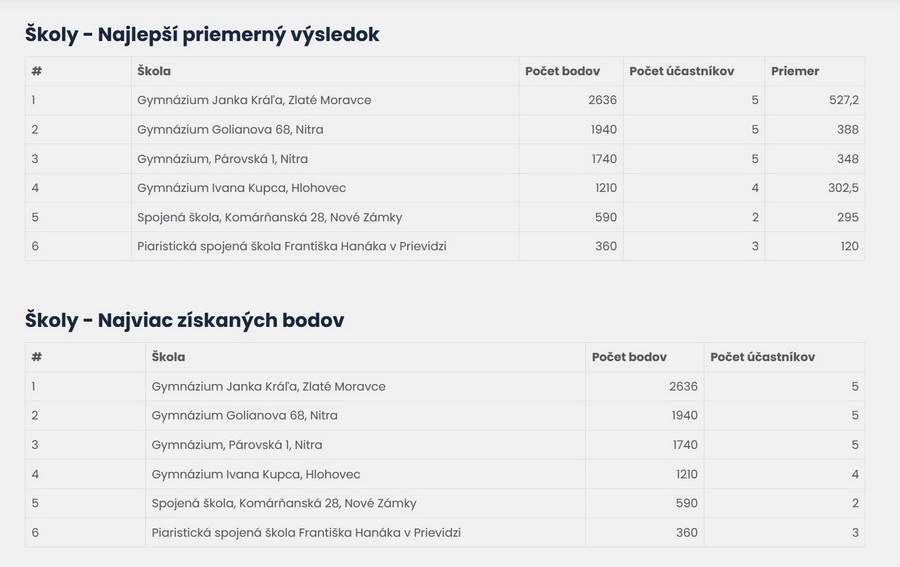Click the 2636 points cell in the most points table
900x567 pixels.
(683, 386)
